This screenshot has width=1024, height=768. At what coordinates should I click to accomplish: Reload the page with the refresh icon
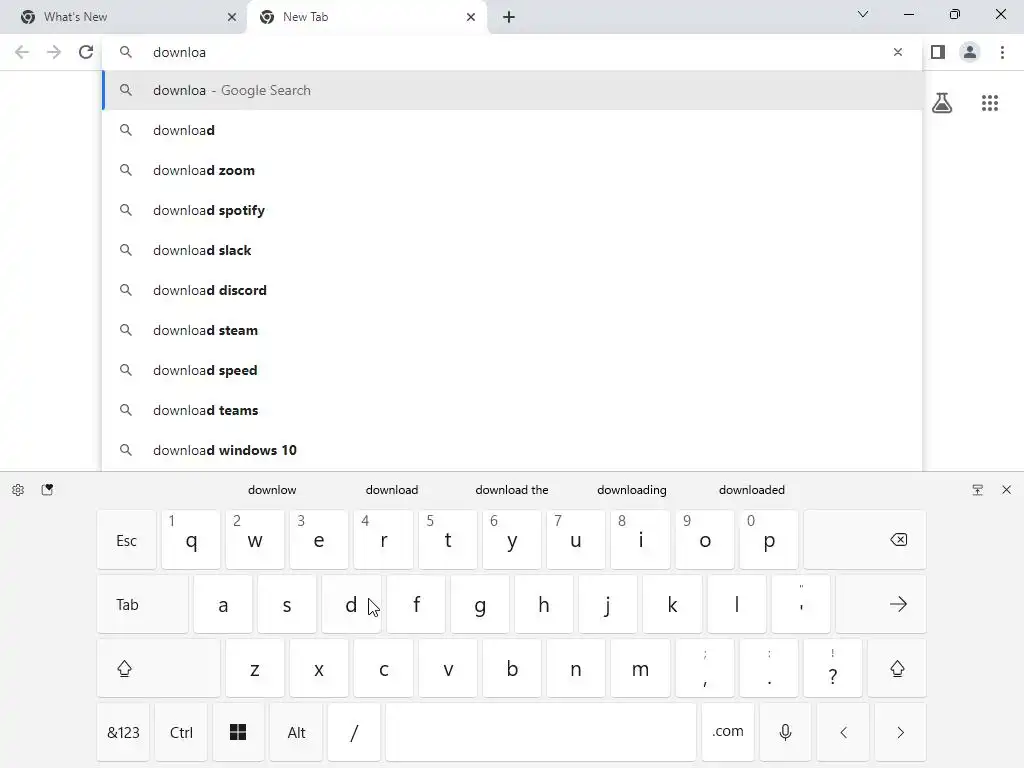click(86, 52)
